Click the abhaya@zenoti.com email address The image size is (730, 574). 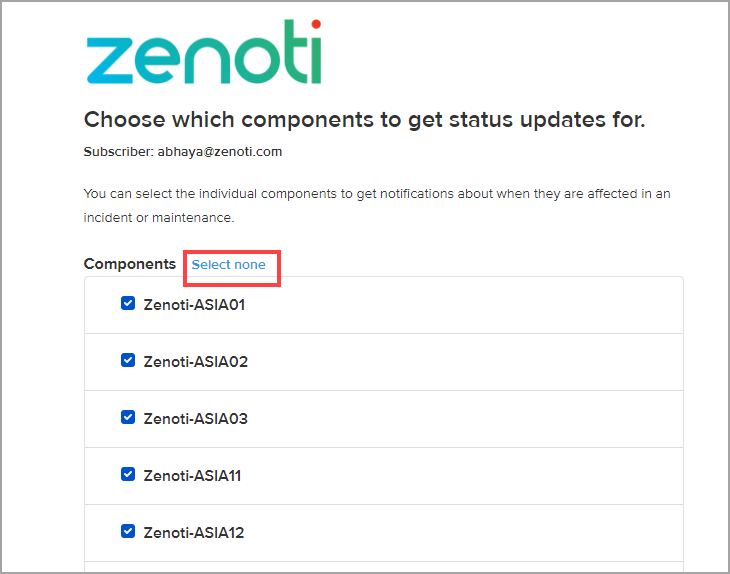coord(220,152)
